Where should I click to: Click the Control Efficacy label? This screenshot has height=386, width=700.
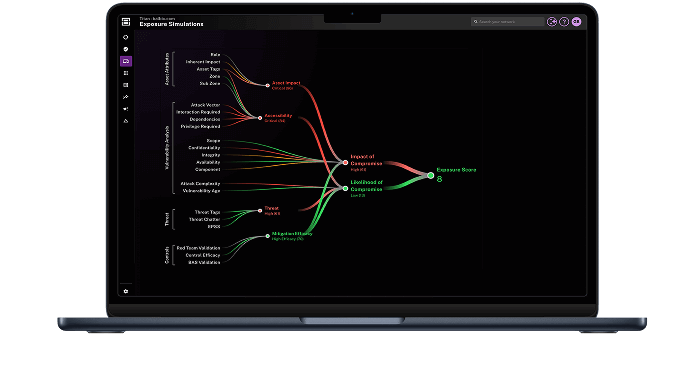[x=203, y=255]
